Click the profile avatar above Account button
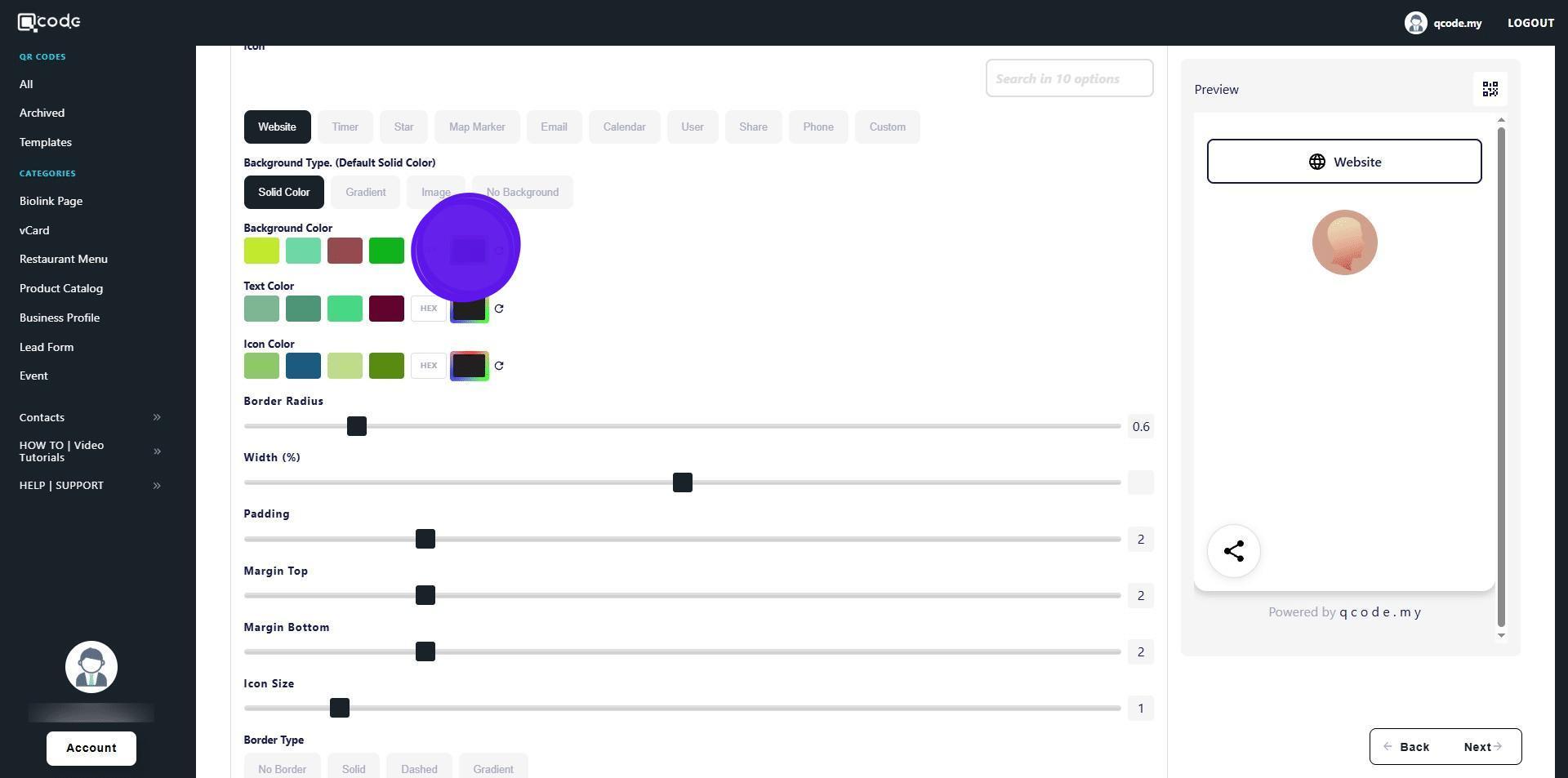The image size is (1568, 778). (x=91, y=667)
